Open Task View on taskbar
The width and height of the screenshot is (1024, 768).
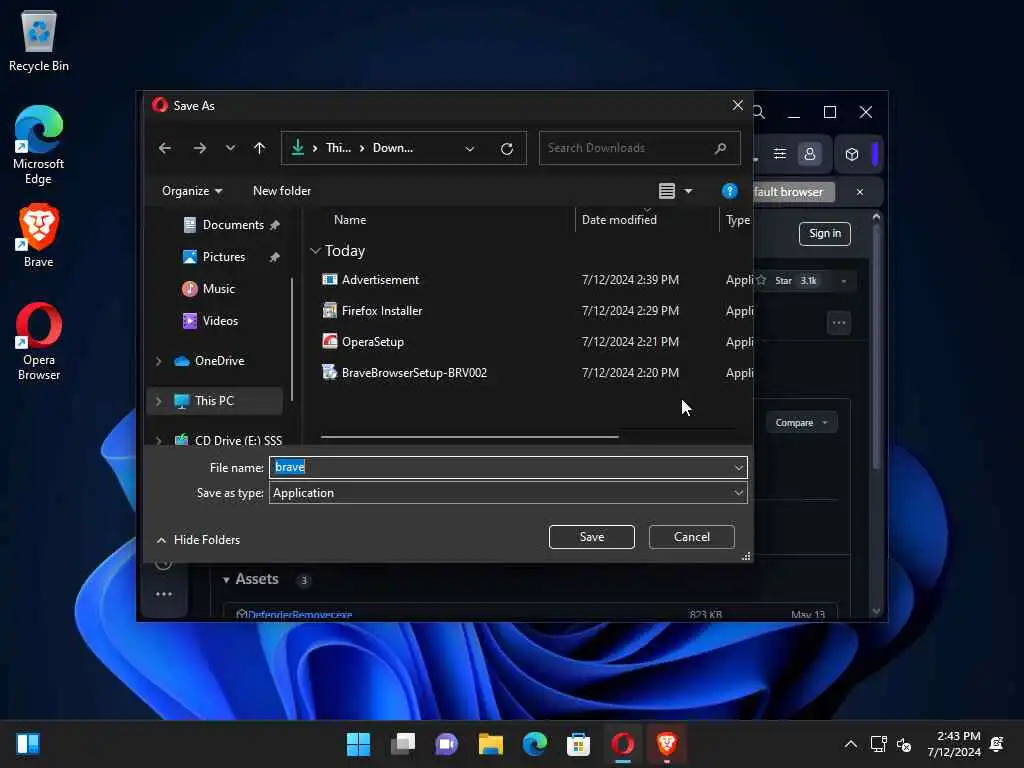[x=403, y=744]
